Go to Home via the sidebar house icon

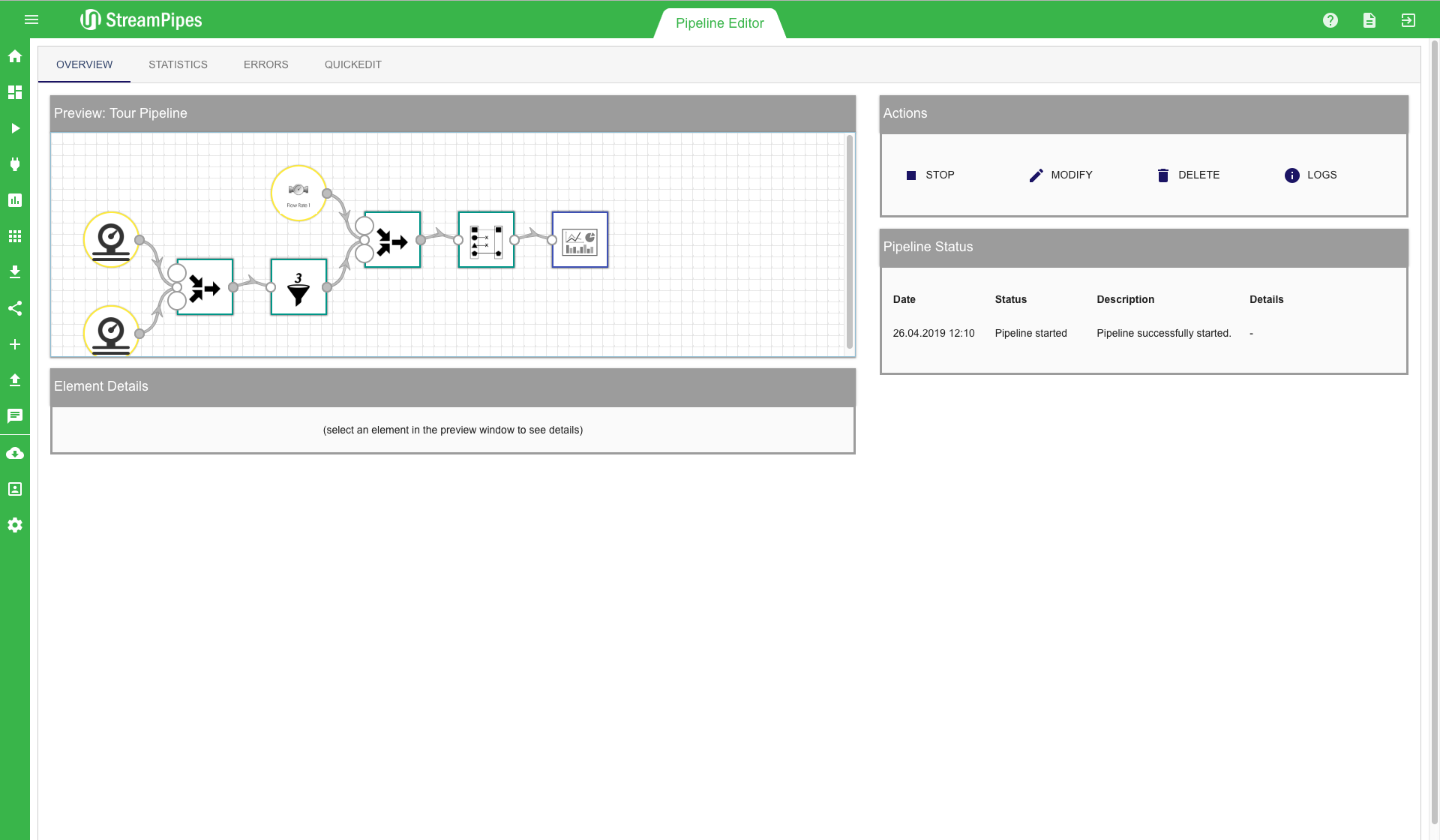[15, 56]
